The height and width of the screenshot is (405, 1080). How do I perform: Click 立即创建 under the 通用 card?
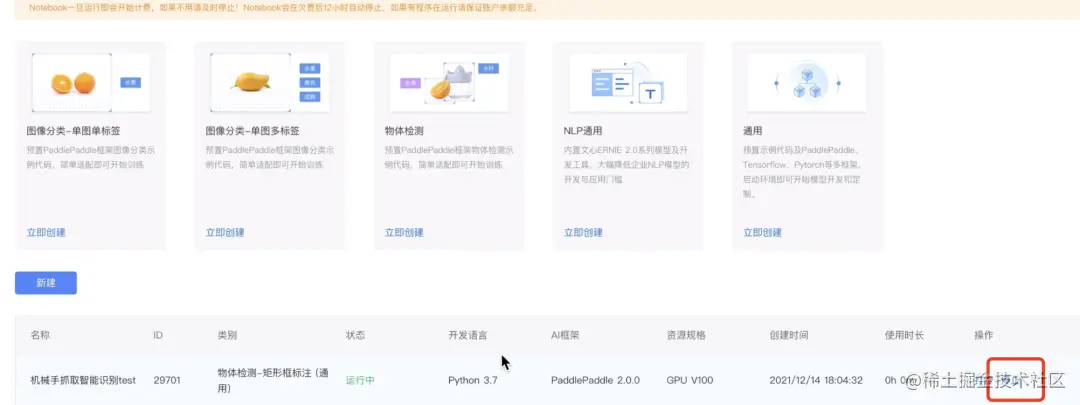tap(762, 233)
